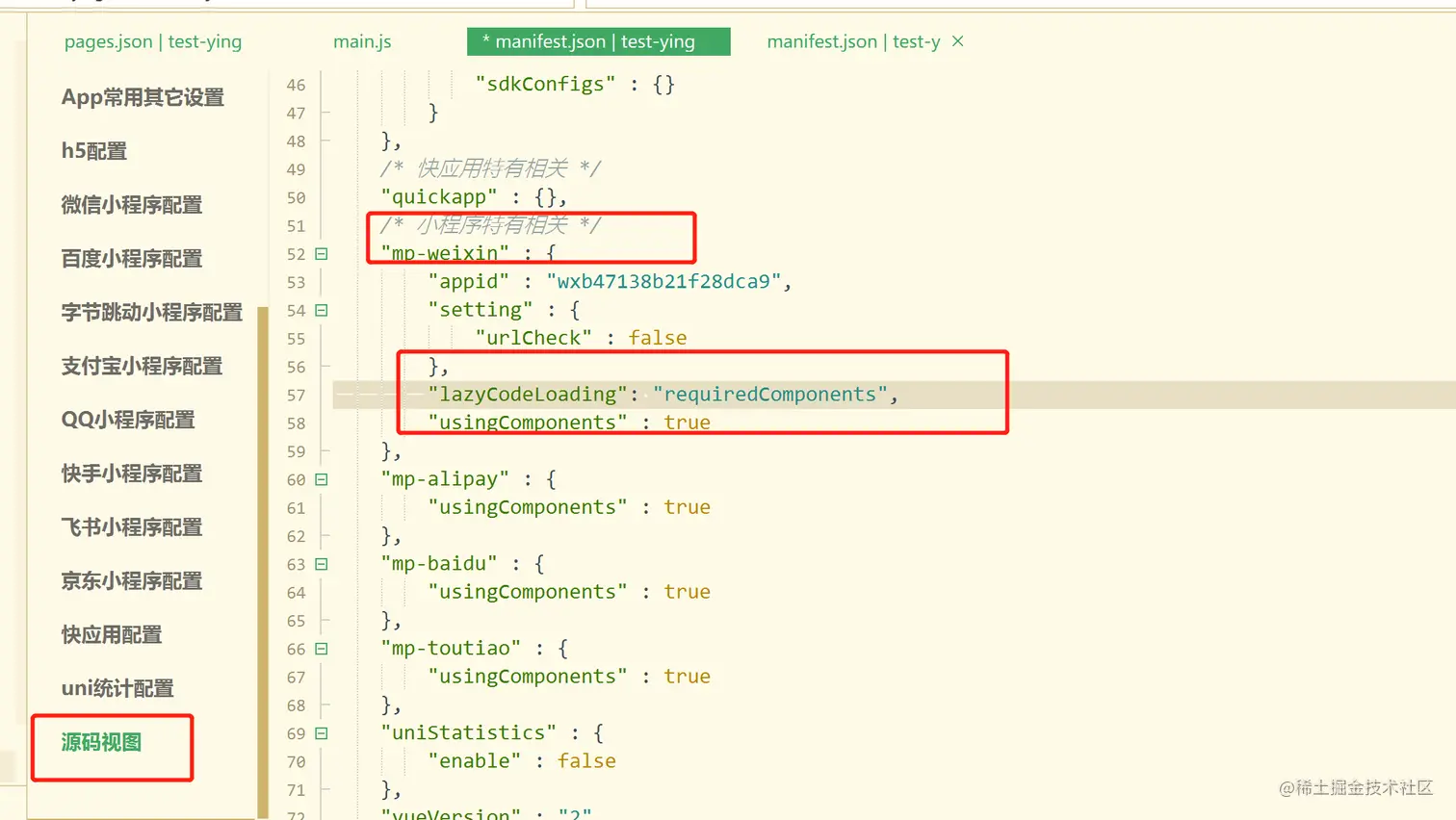Open the main.js tab
This screenshot has width=1456, height=820.
pos(362,41)
